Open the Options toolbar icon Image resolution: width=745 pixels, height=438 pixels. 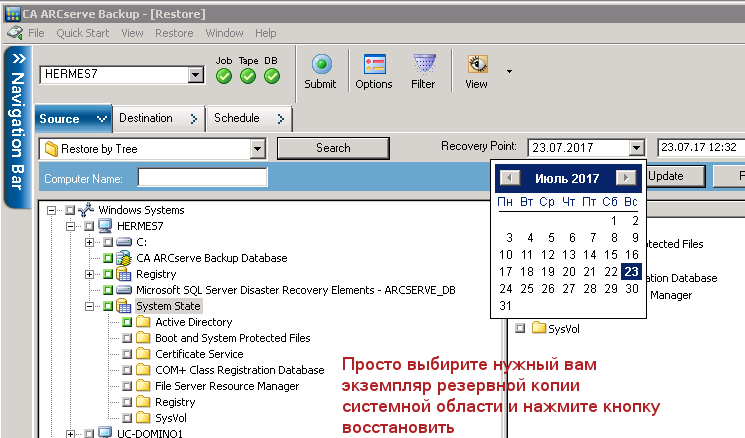click(374, 64)
